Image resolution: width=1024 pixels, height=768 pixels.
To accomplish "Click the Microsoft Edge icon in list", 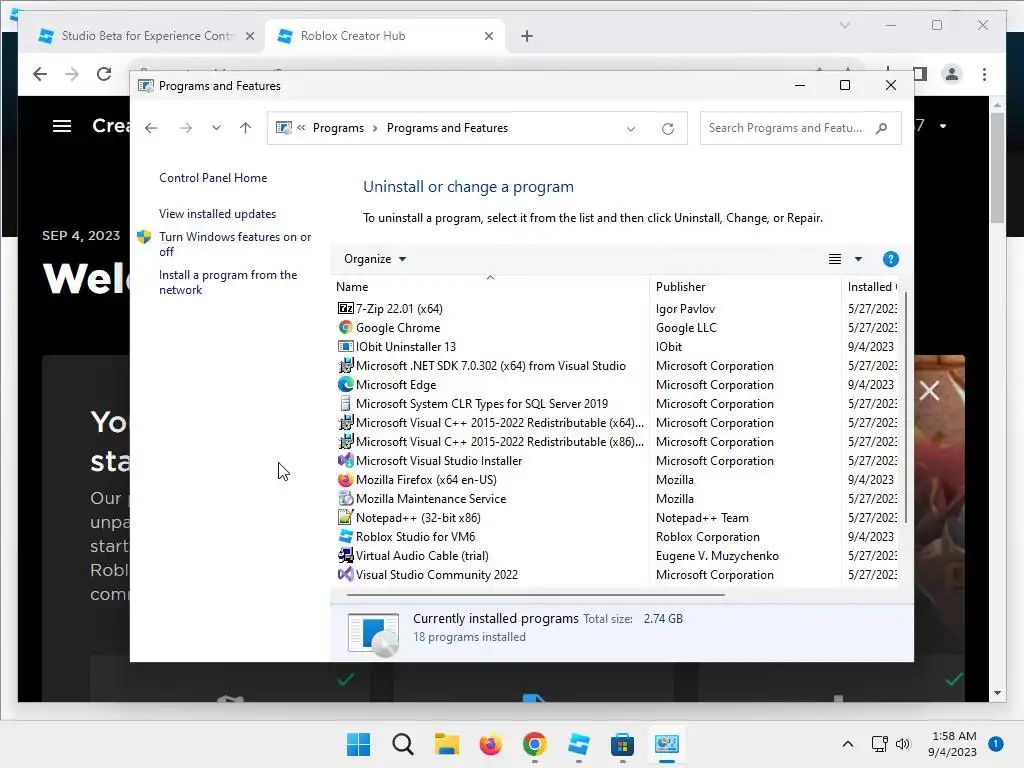I will pyautogui.click(x=345, y=384).
